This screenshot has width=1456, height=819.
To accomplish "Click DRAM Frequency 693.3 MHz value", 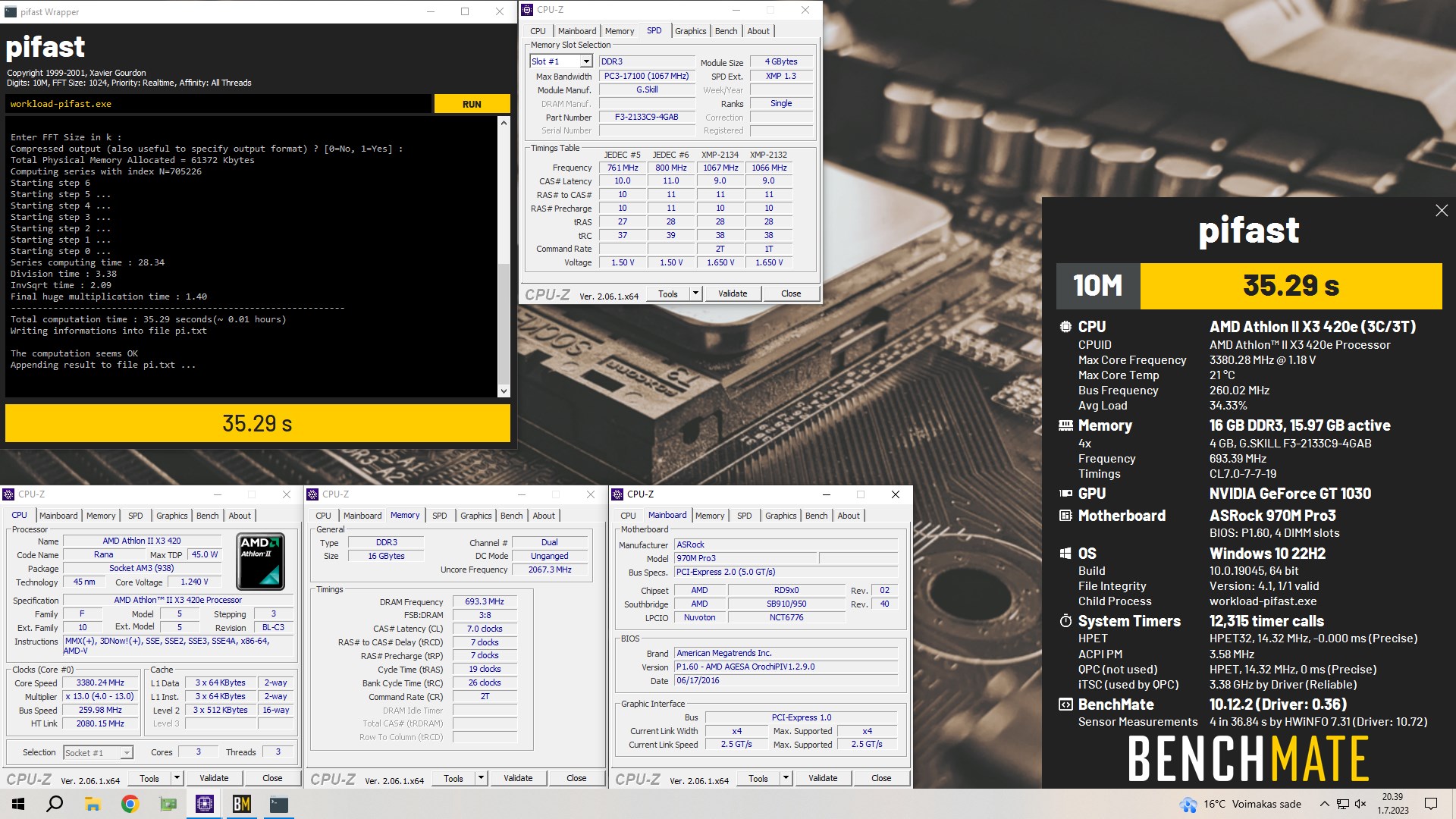I will (485, 601).
